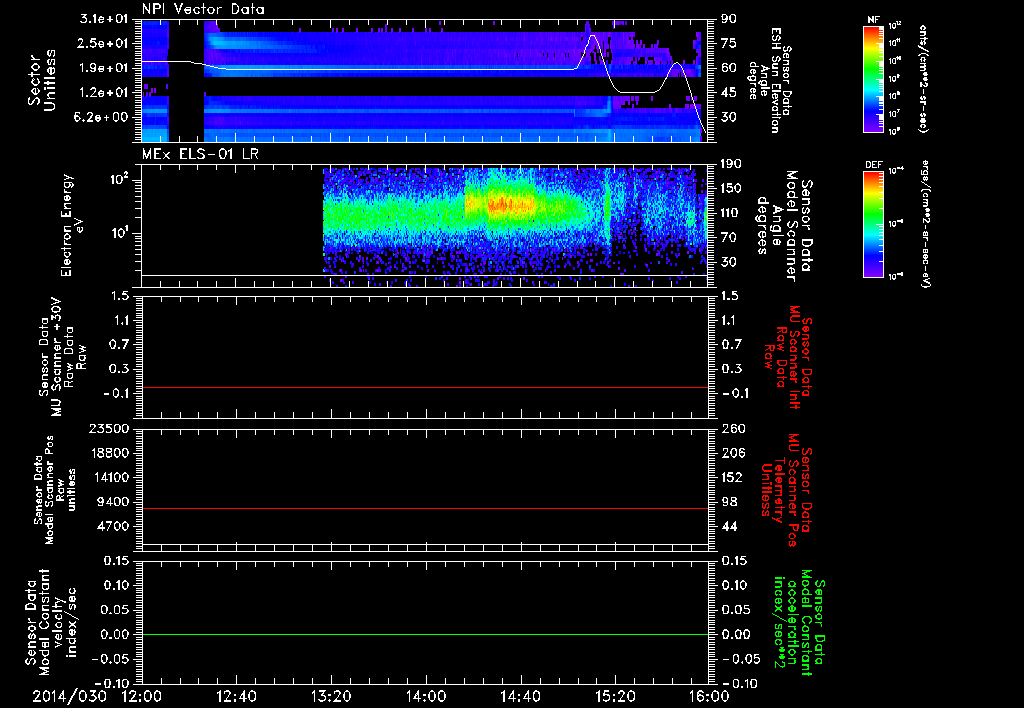Image resolution: width=1024 pixels, height=708 pixels.
Task: Click the Model Scanner Angle degrees label
Action: [x=785, y=226]
